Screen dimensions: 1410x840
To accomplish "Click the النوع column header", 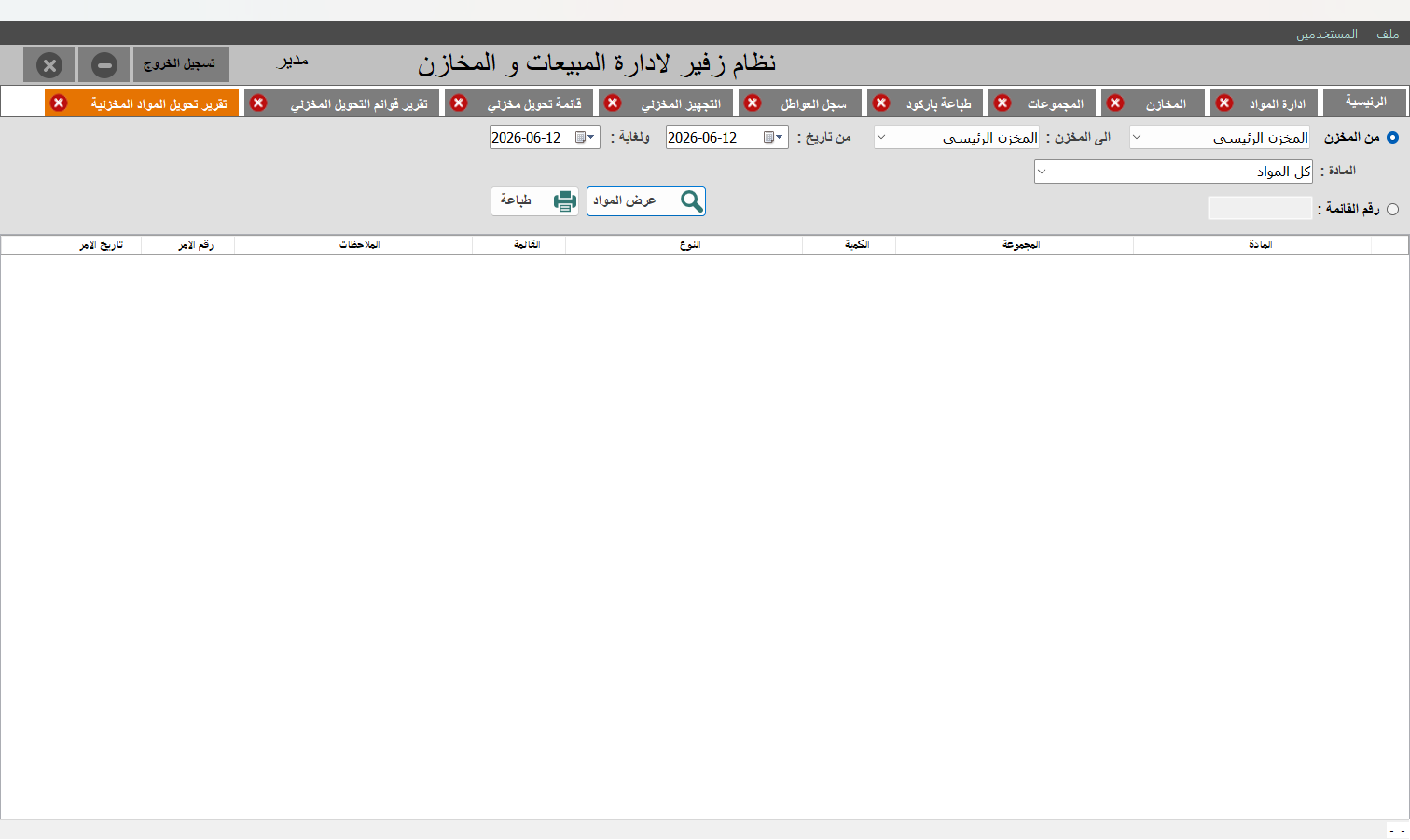I will click(x=684, y=244).
